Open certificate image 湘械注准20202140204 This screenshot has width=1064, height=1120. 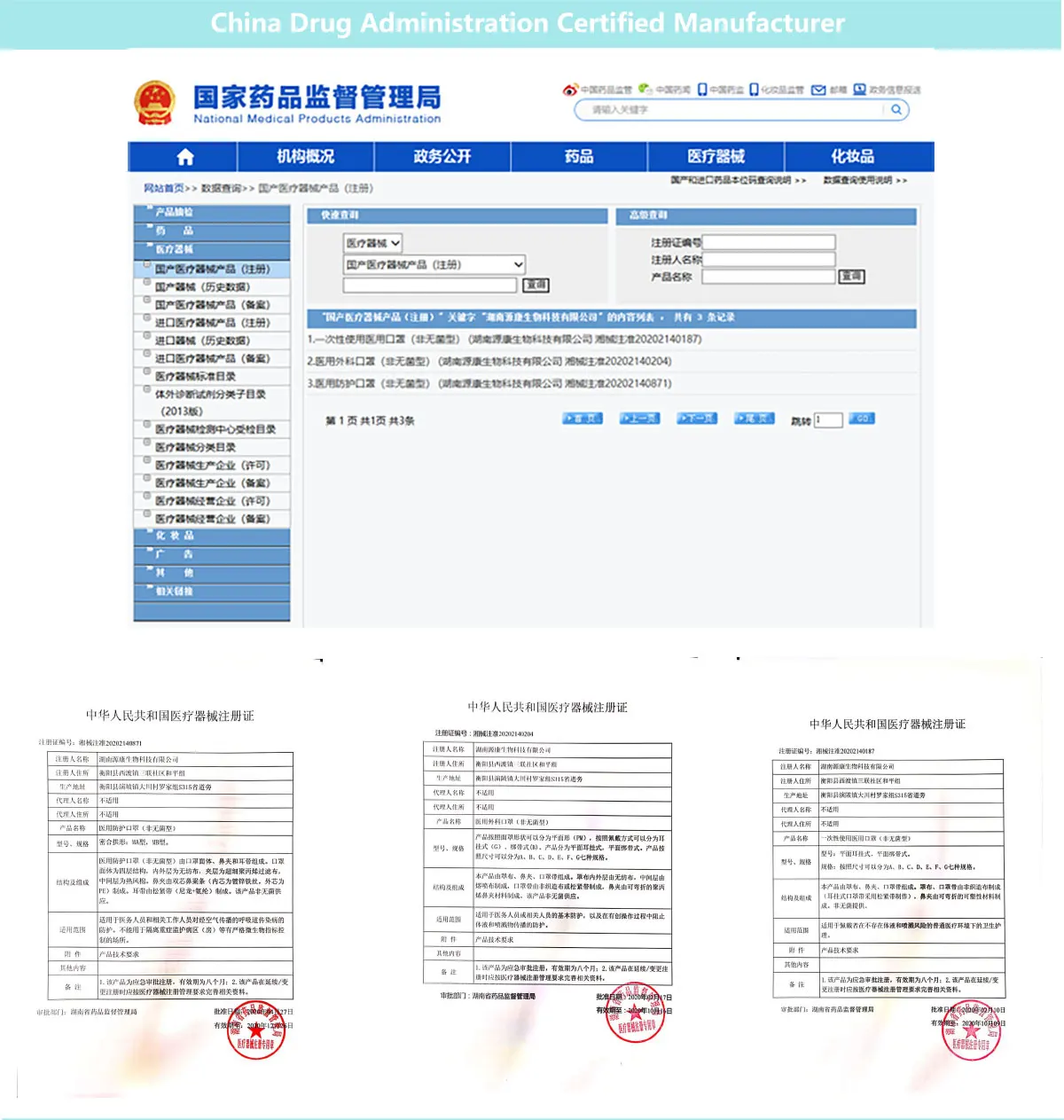548,873
